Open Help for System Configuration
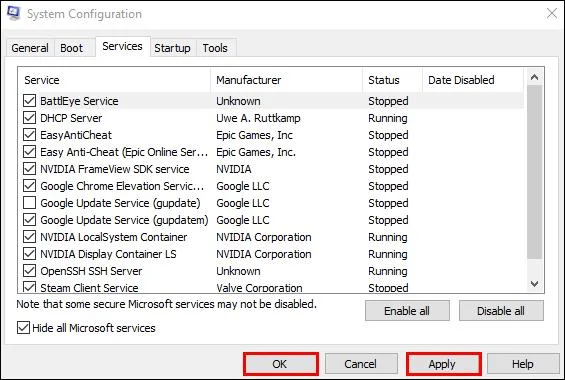 pos(523,364)
